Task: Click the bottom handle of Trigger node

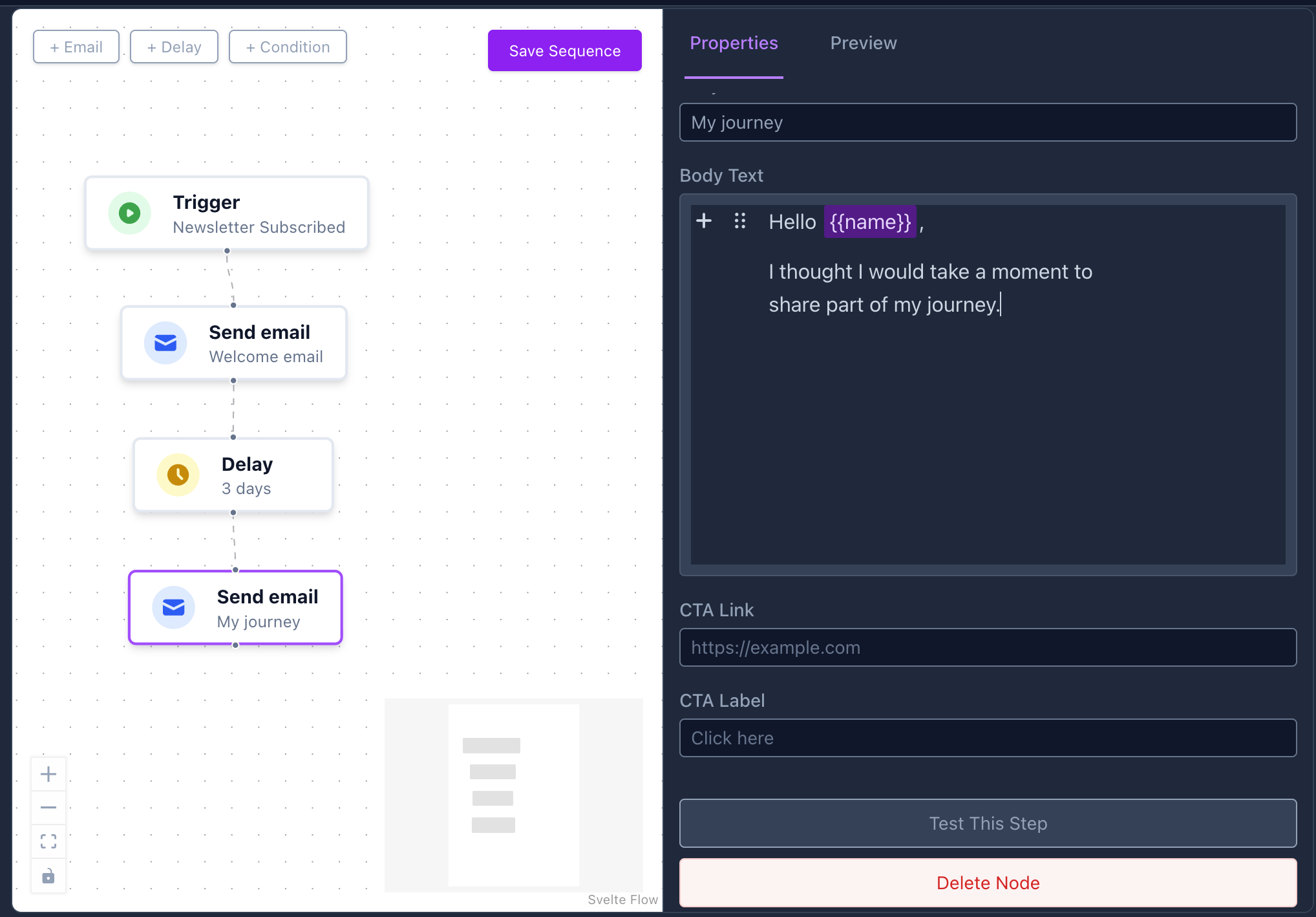Action: 227,250
